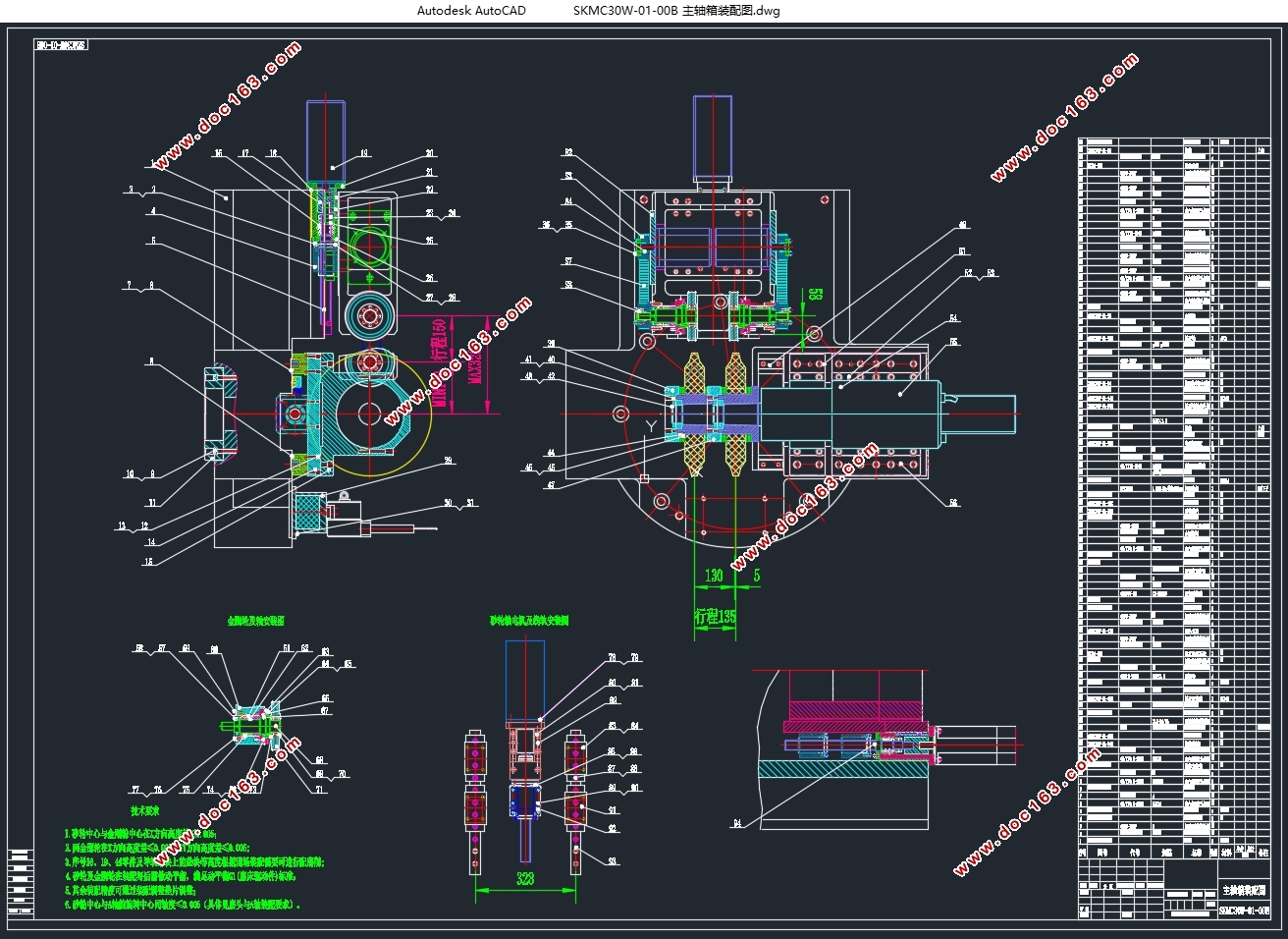
Task: Select part balloon number 93 in rail view
Action: [613, 861]
